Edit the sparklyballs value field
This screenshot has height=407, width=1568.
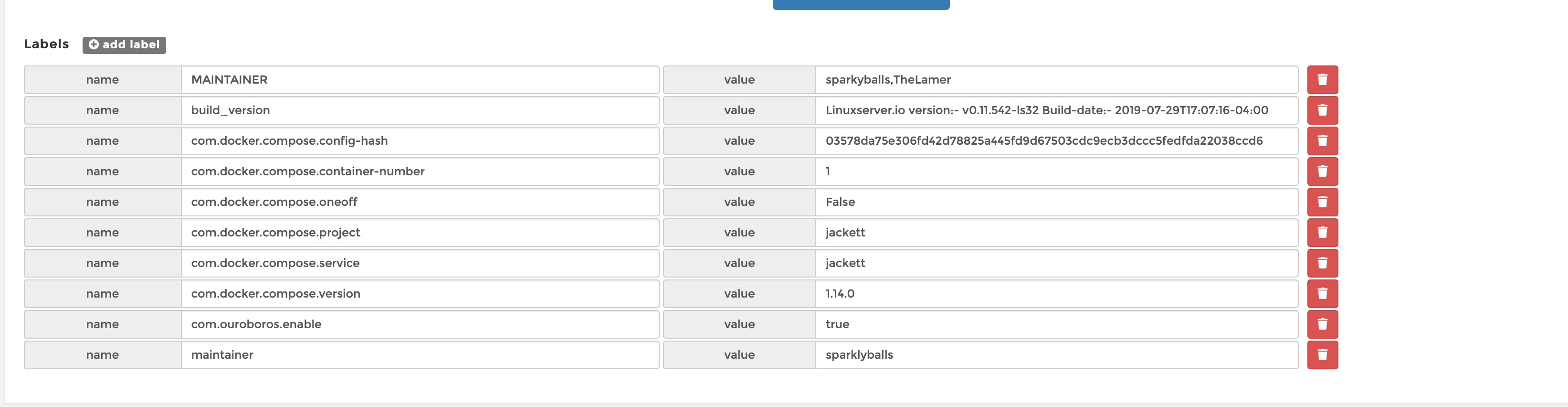[x=1056, y=354]
